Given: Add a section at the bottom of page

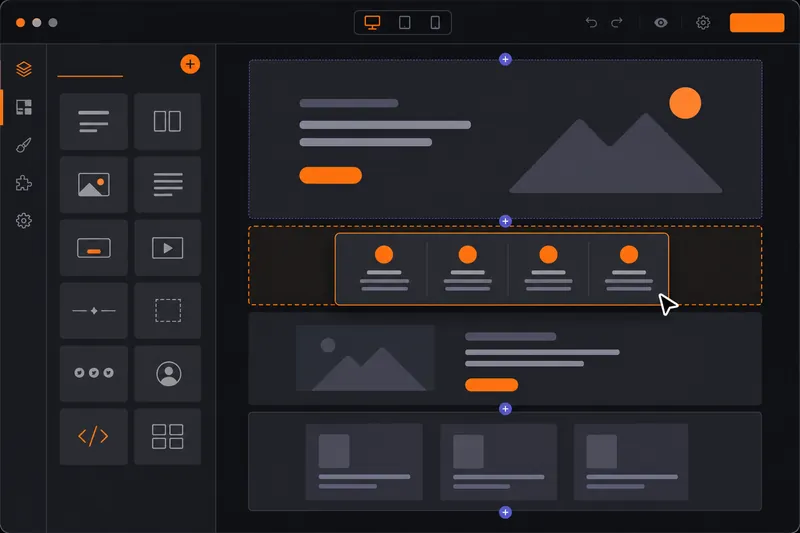Looking at the screenshot, I should [505, 512].
